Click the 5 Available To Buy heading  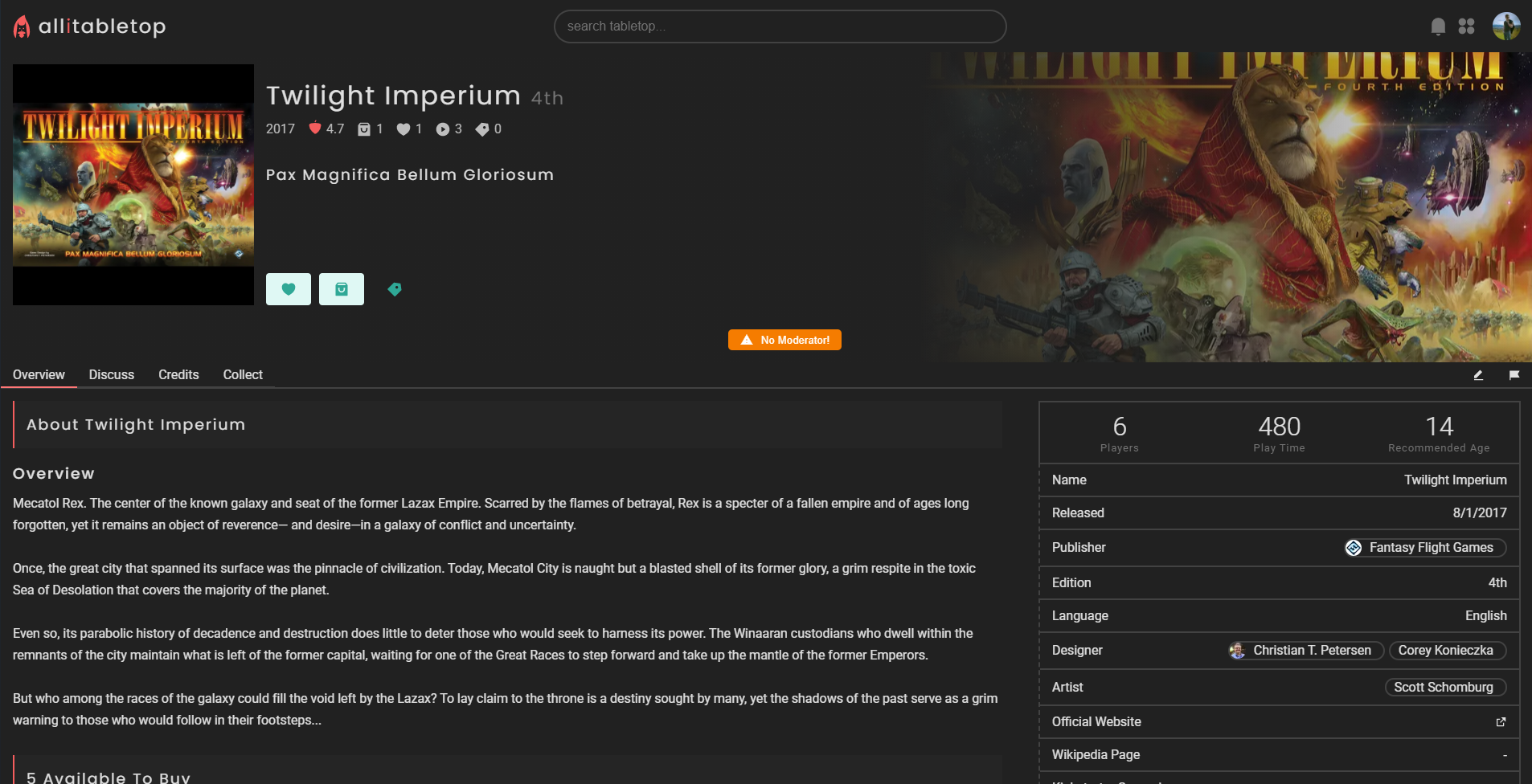pyautogui.click(x=109, y=777)
